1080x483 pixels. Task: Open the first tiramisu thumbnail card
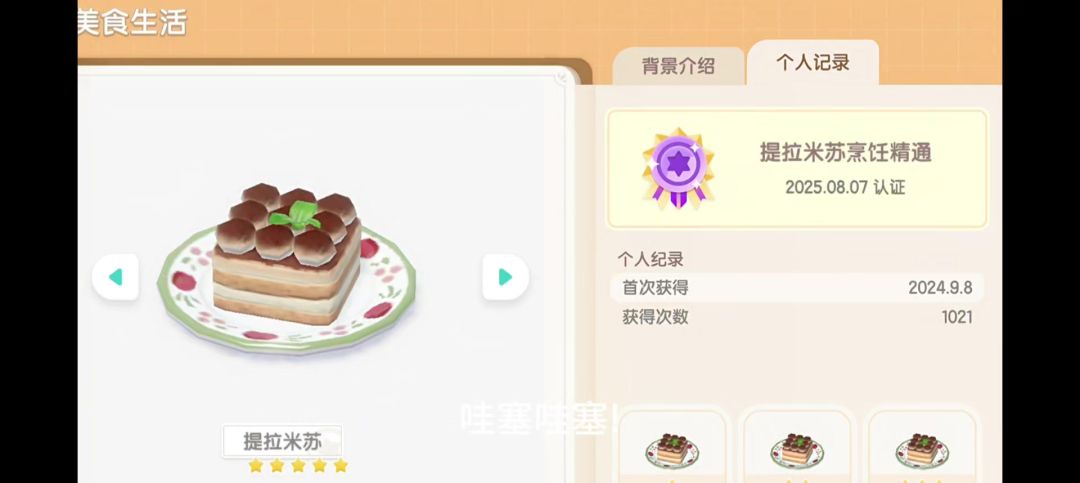point(672,446)
